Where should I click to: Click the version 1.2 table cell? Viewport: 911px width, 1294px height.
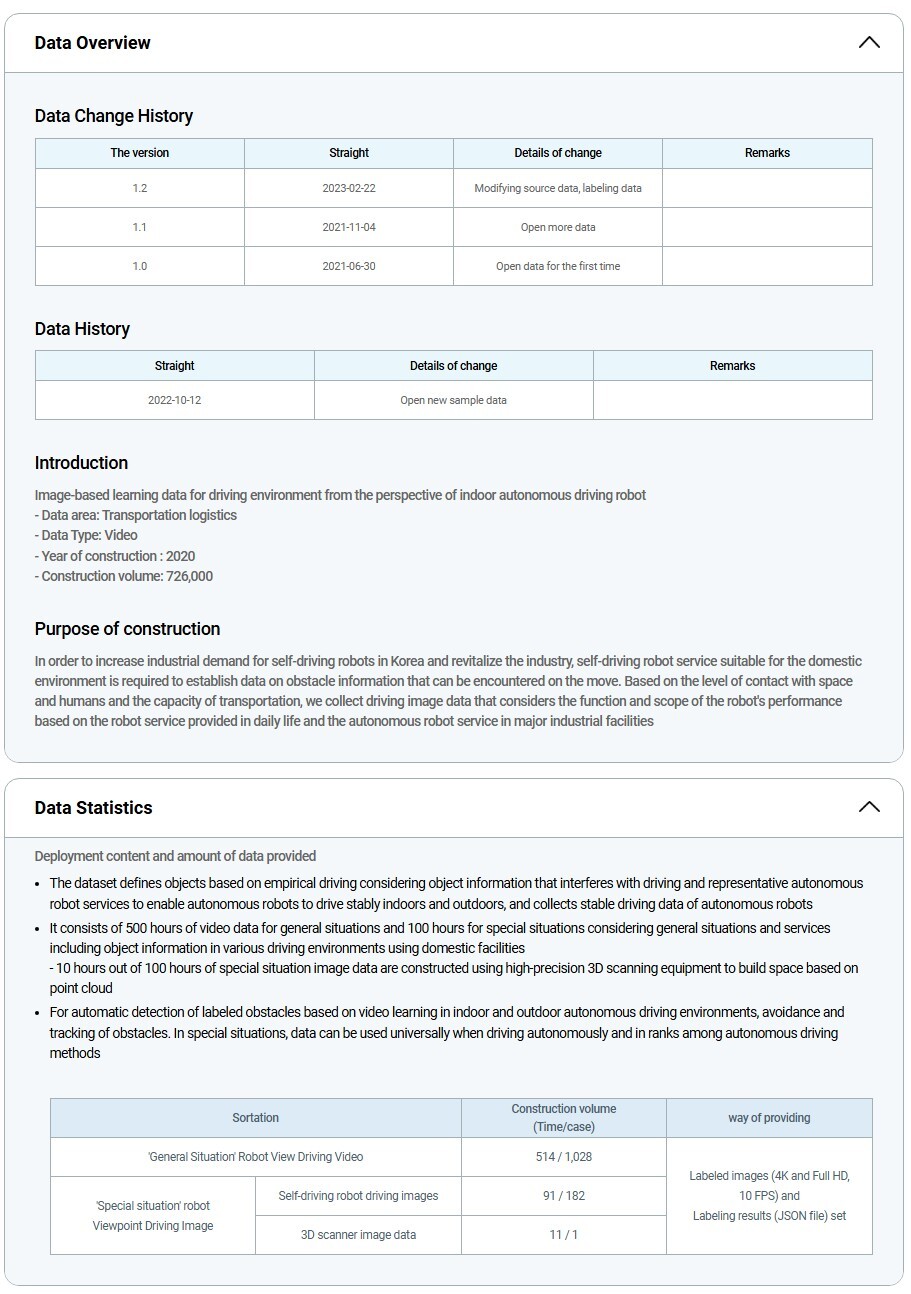(x=140, y=188)
